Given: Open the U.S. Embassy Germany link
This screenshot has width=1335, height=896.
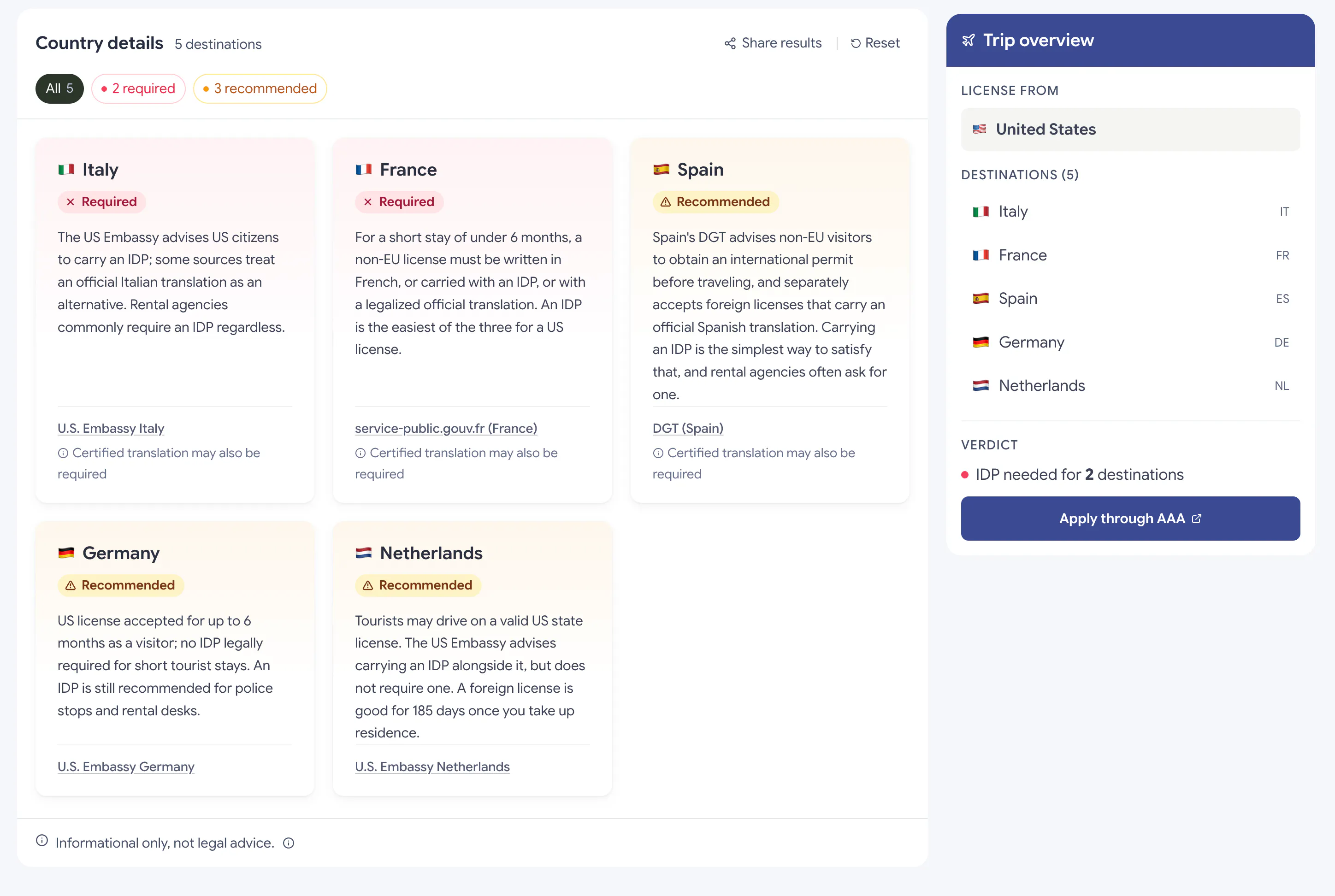Looking at the screenshot, I should point(126,767).
